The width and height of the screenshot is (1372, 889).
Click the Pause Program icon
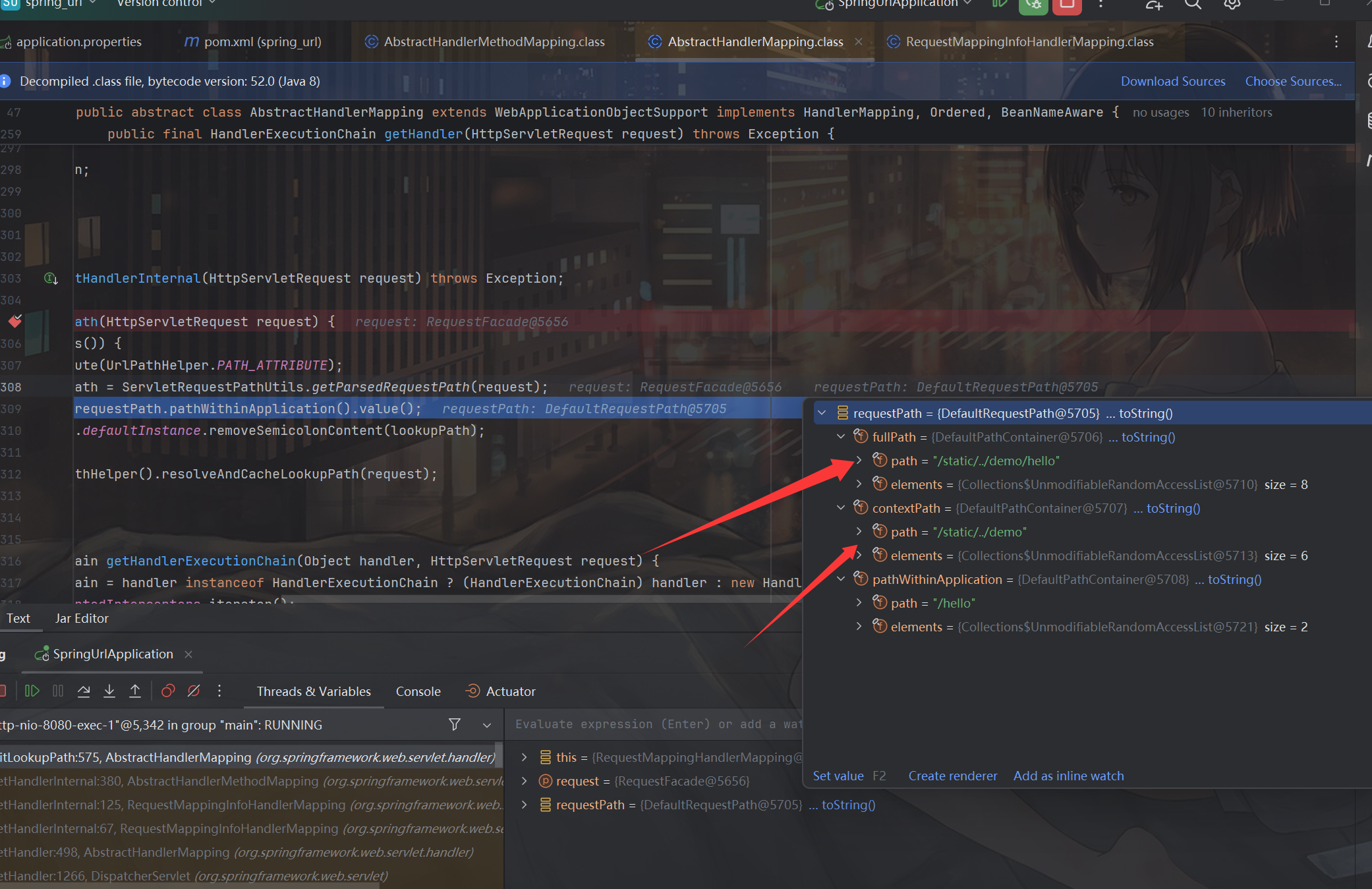58,691
